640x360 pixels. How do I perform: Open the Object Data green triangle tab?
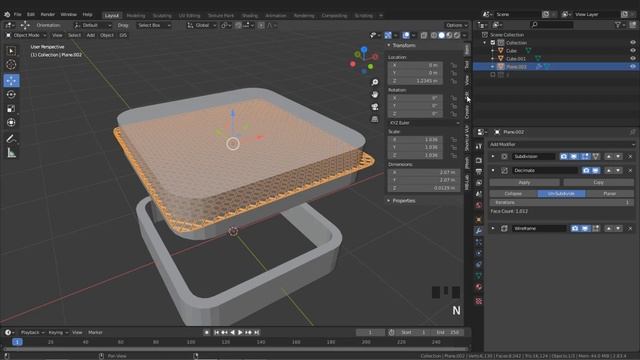pos(479,276)
